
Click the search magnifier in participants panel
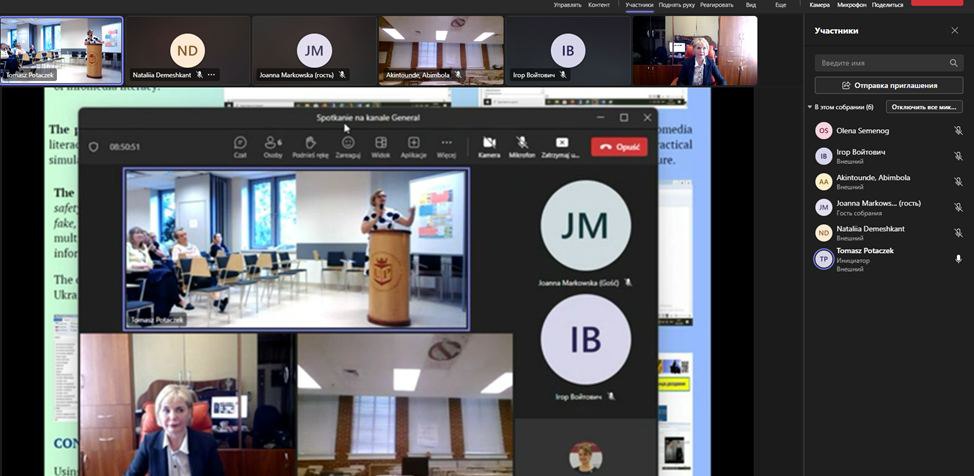point(955,63)
